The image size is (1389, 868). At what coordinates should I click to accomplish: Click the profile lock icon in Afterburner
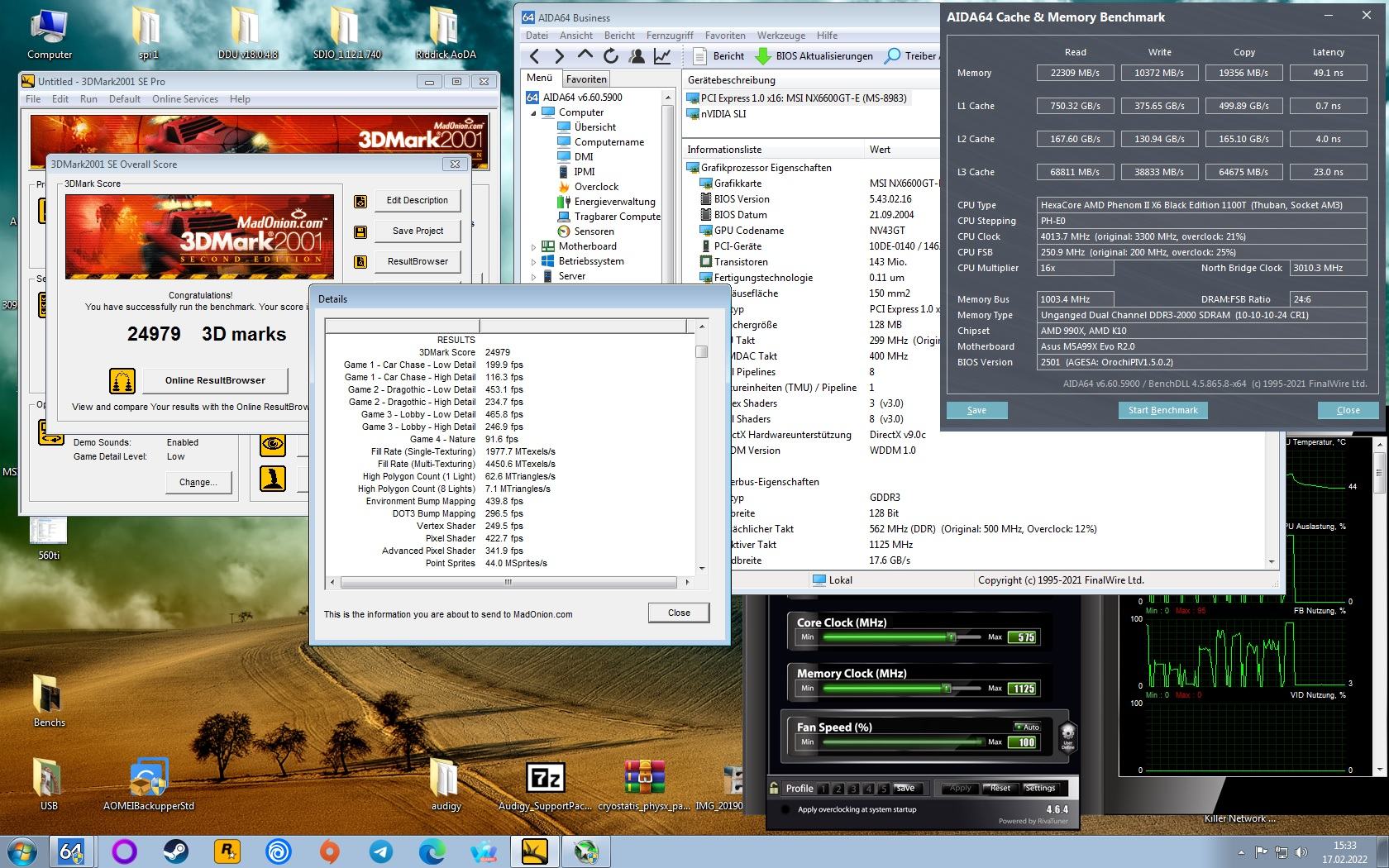tap(774, 789)
